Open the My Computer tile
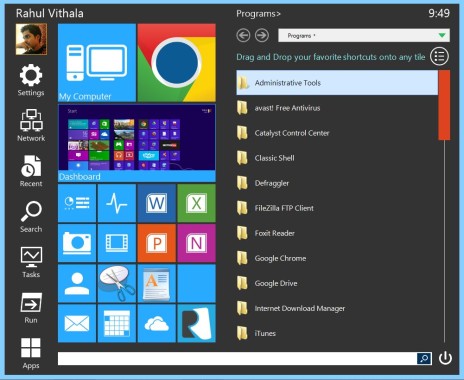Image resolution: width=464 pixels, height=380 pixels. pos(97,63)
